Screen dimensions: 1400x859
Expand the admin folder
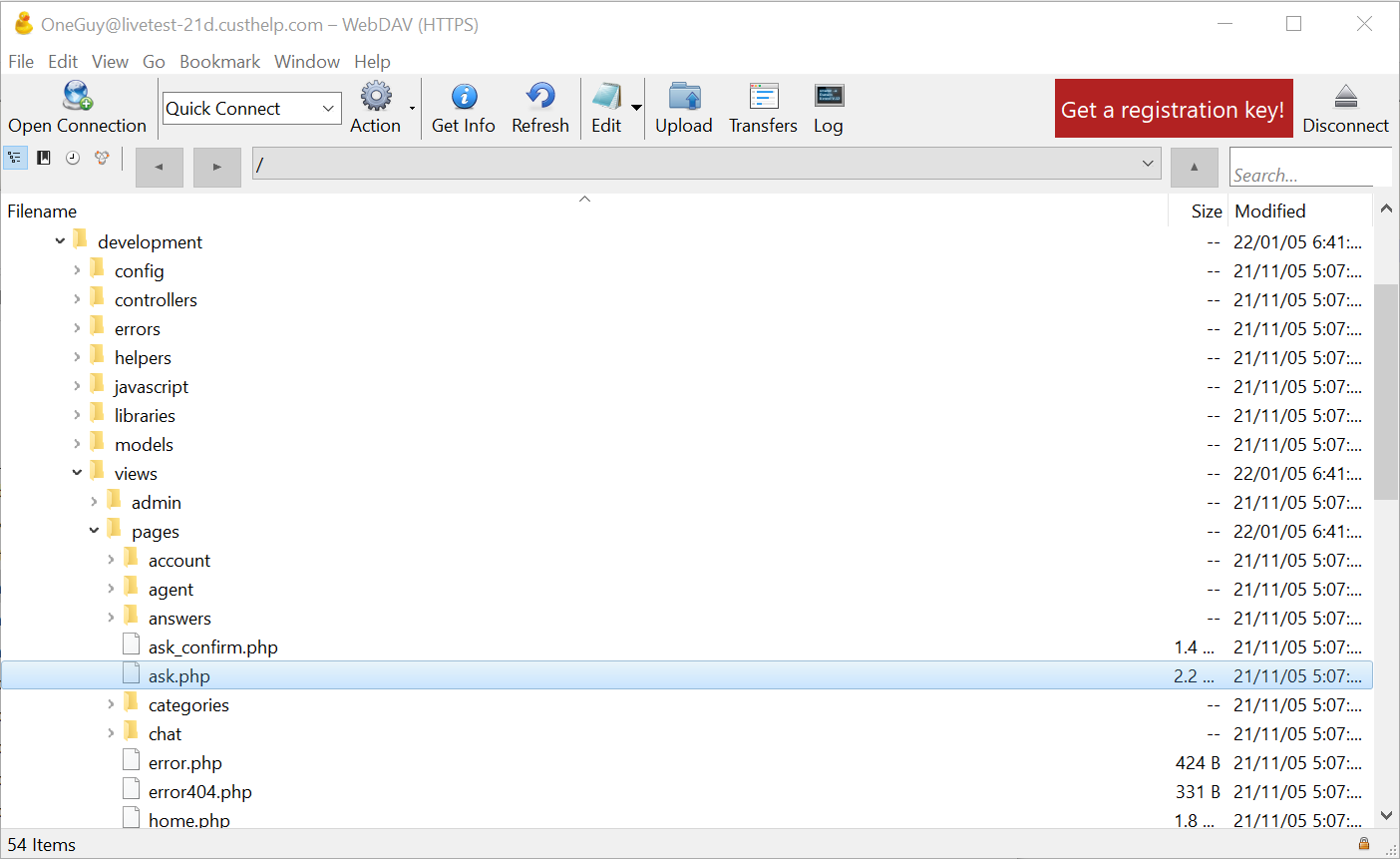point(94,502)
